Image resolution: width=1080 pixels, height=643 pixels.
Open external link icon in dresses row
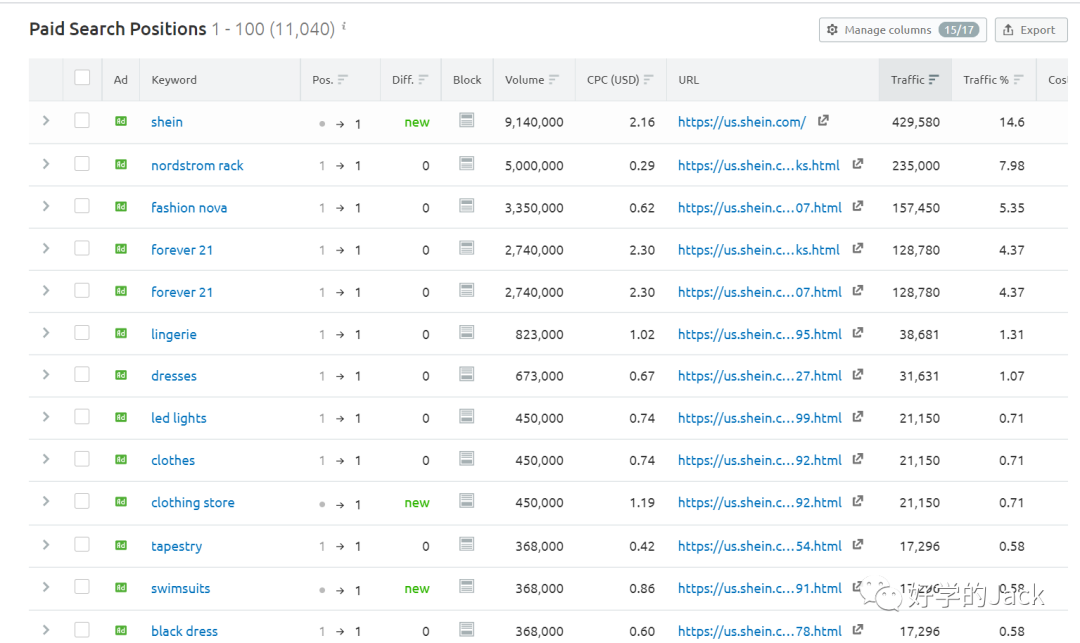coord(857,375)
